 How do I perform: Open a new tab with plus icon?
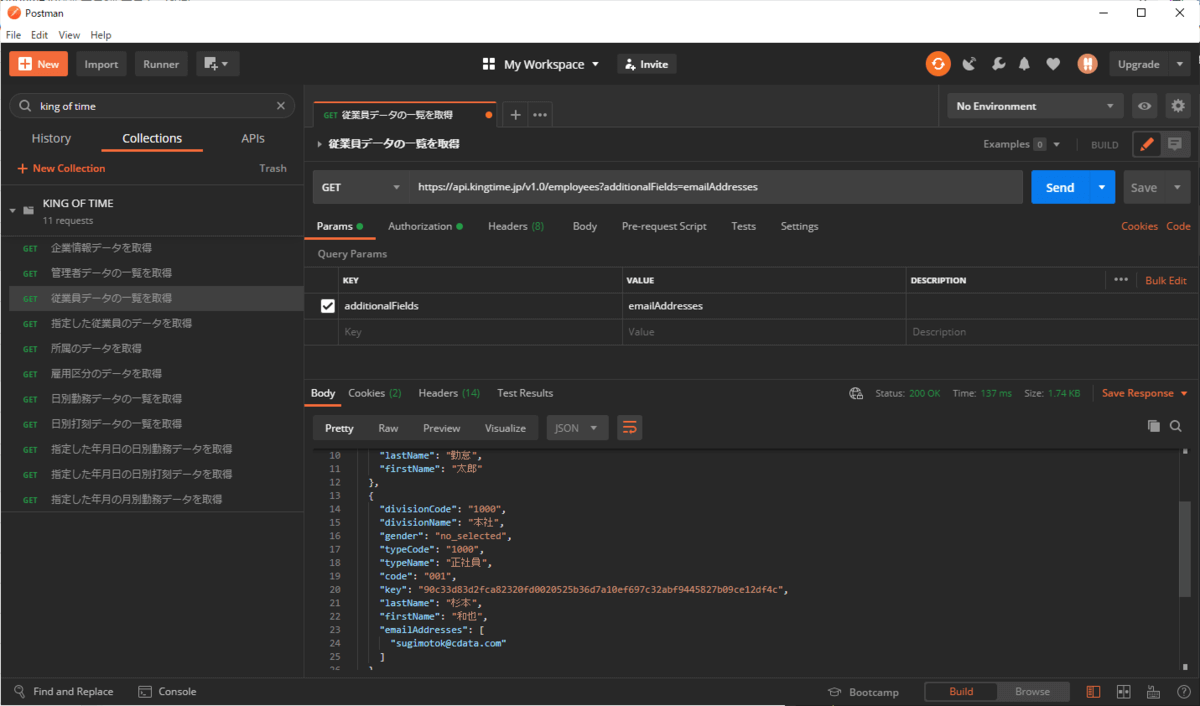click(x=515, y=115)
